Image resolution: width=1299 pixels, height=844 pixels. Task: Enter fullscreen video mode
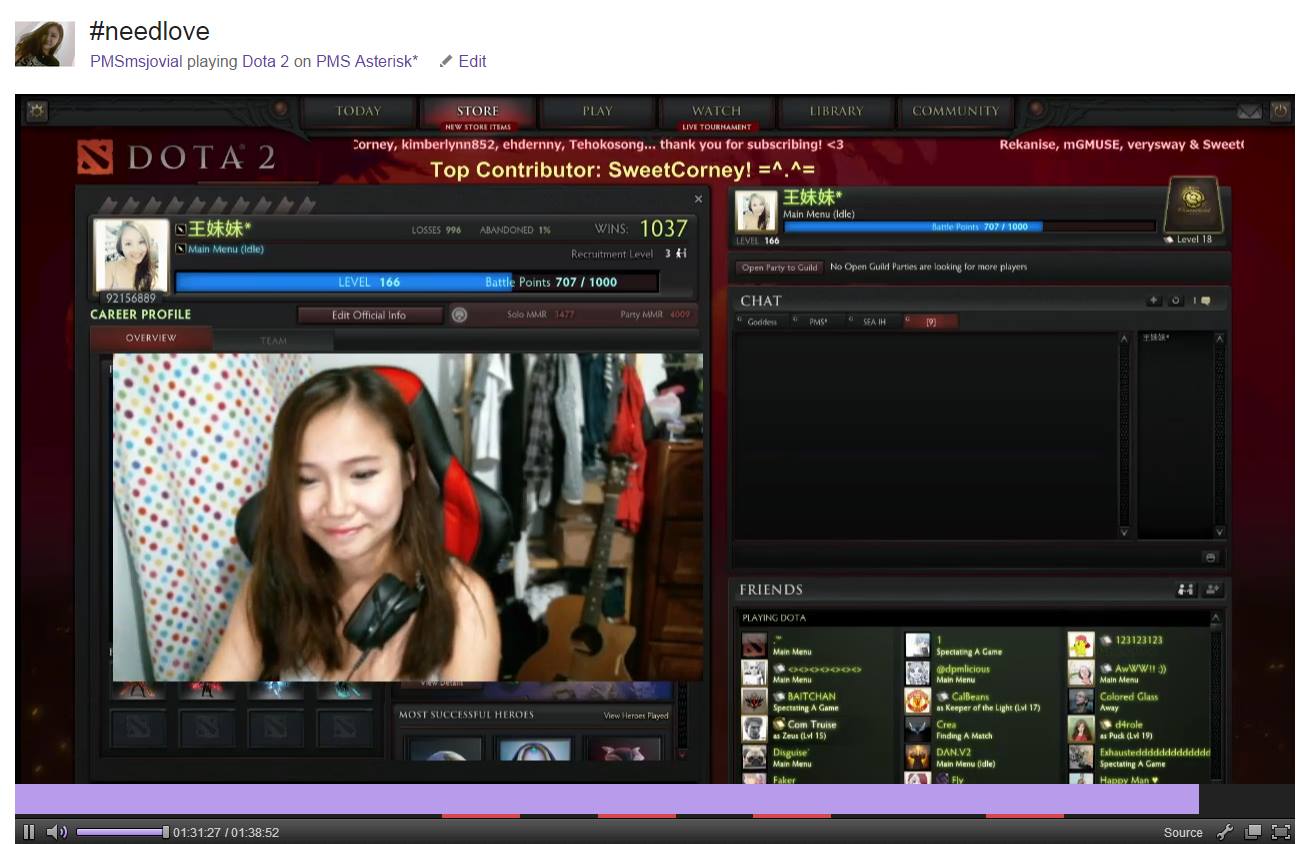(1280, 832)
